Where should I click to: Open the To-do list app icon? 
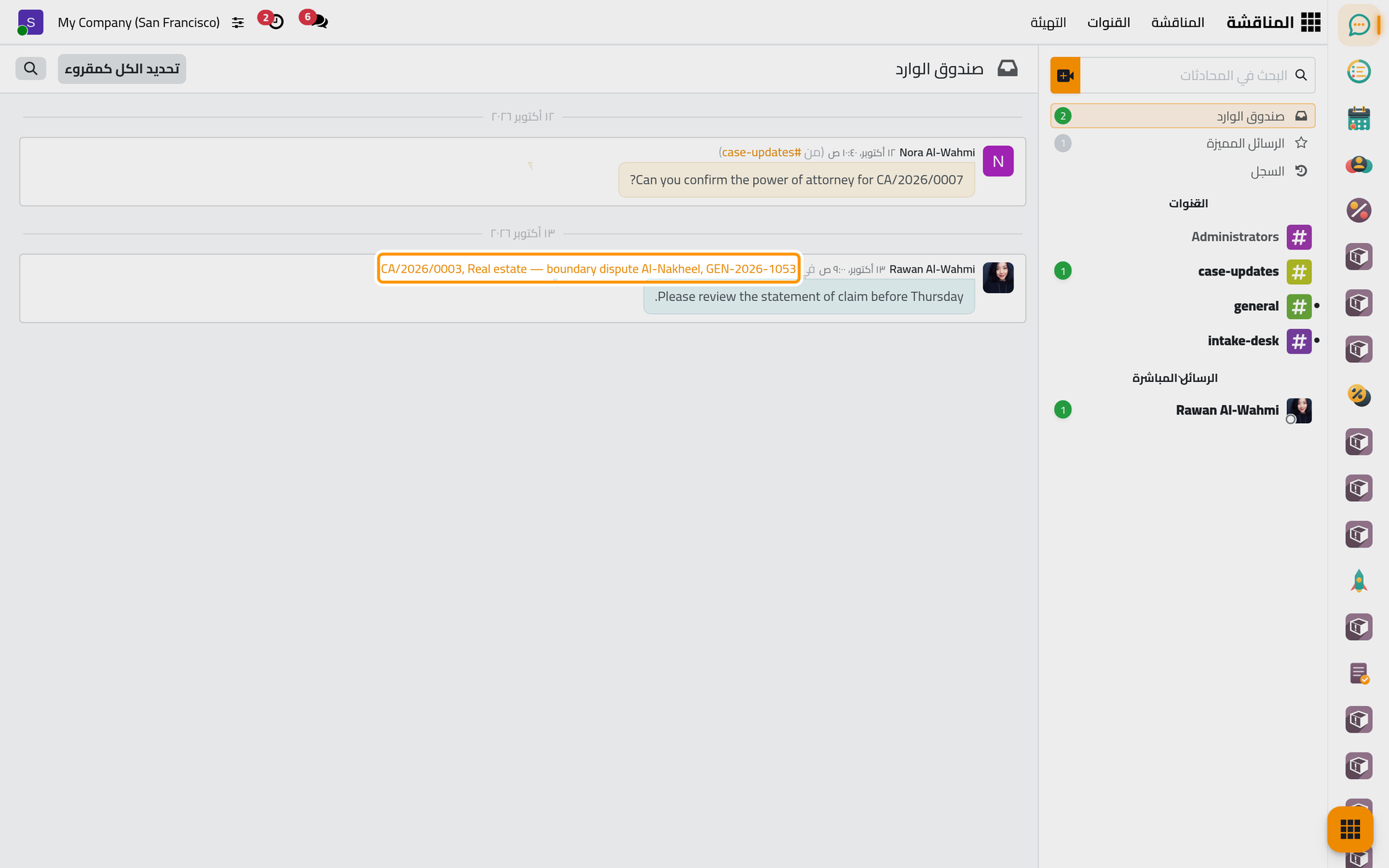(x=1359, y=72)
